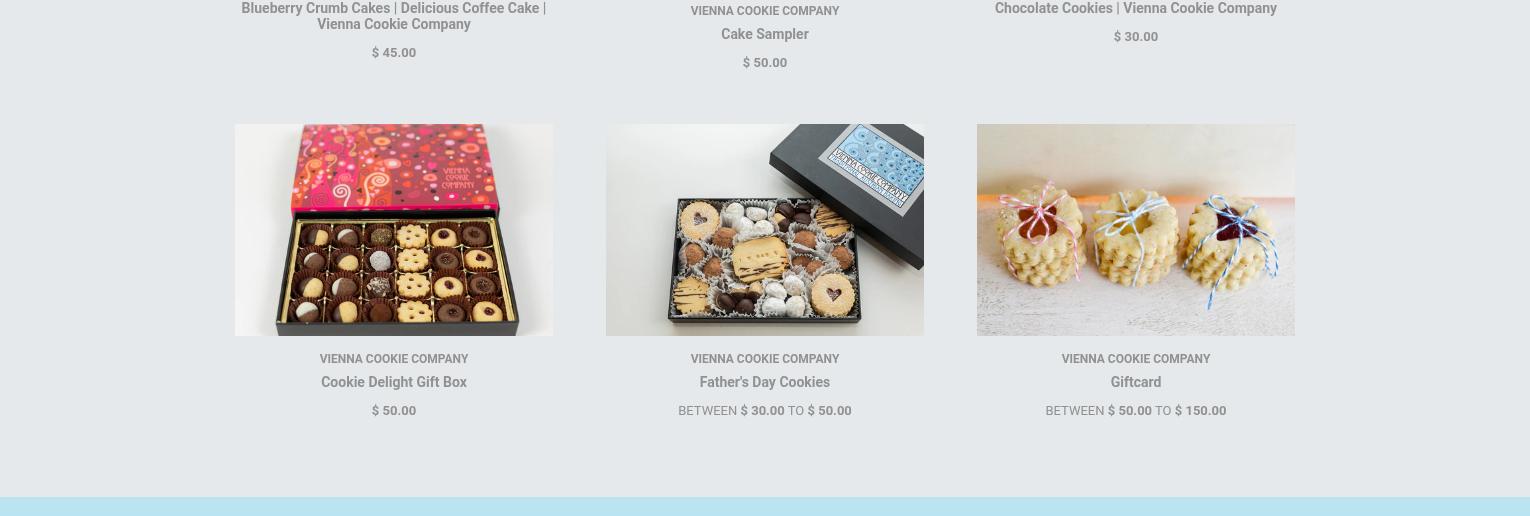Click the Cookie Delight Gift Box title
1530x516 pixels.
pos(394,382)
